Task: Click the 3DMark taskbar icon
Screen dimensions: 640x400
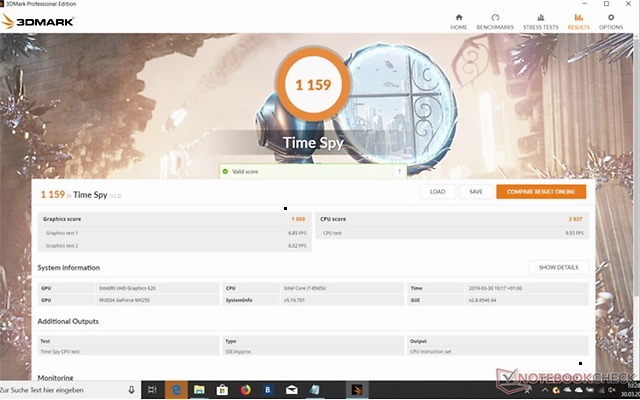Action: pos(357,390)
